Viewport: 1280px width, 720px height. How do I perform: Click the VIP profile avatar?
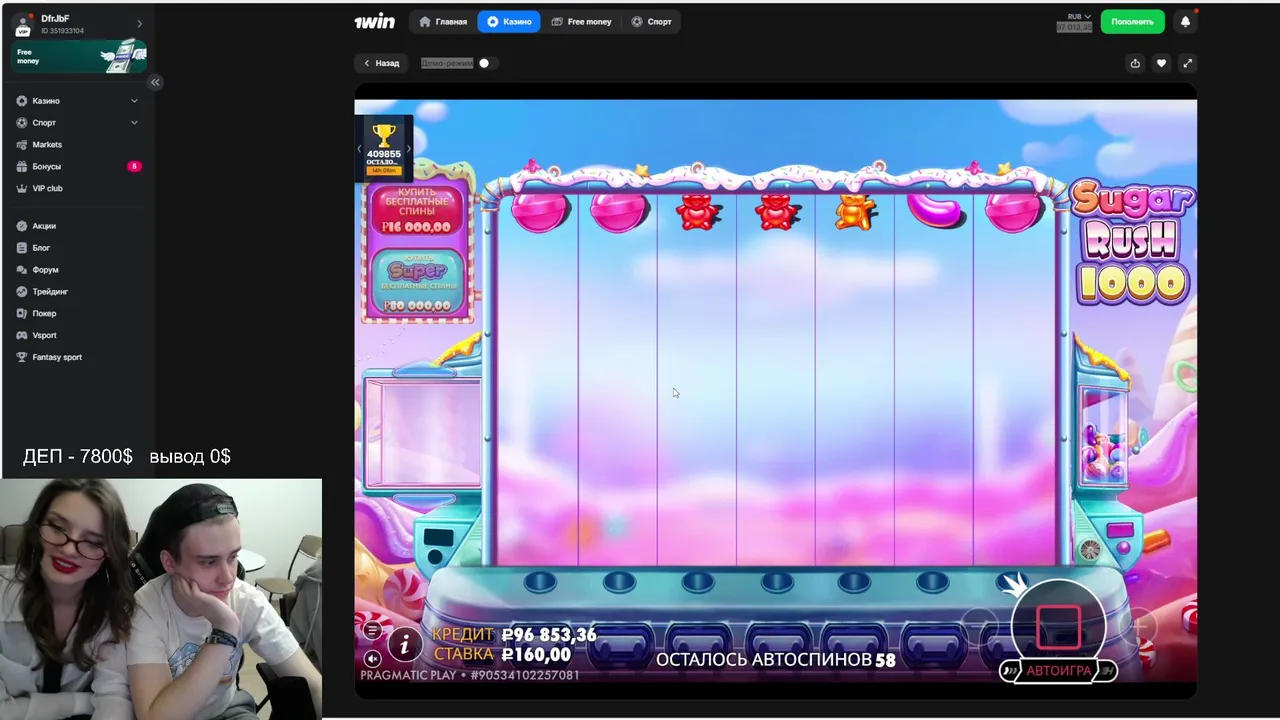[x=23, y=25]
